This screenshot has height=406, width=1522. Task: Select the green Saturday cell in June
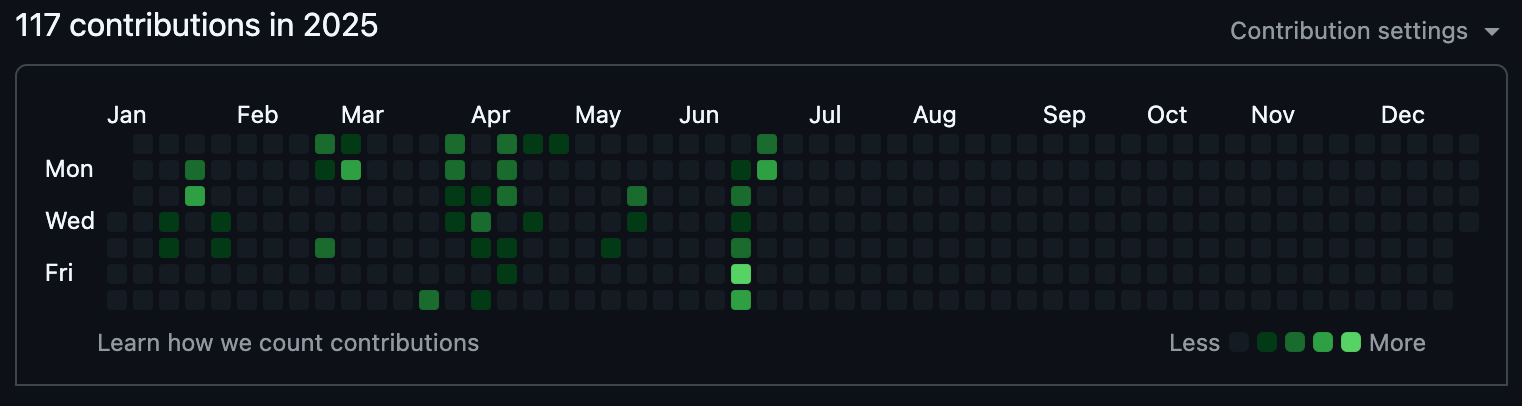pos(741,299)
